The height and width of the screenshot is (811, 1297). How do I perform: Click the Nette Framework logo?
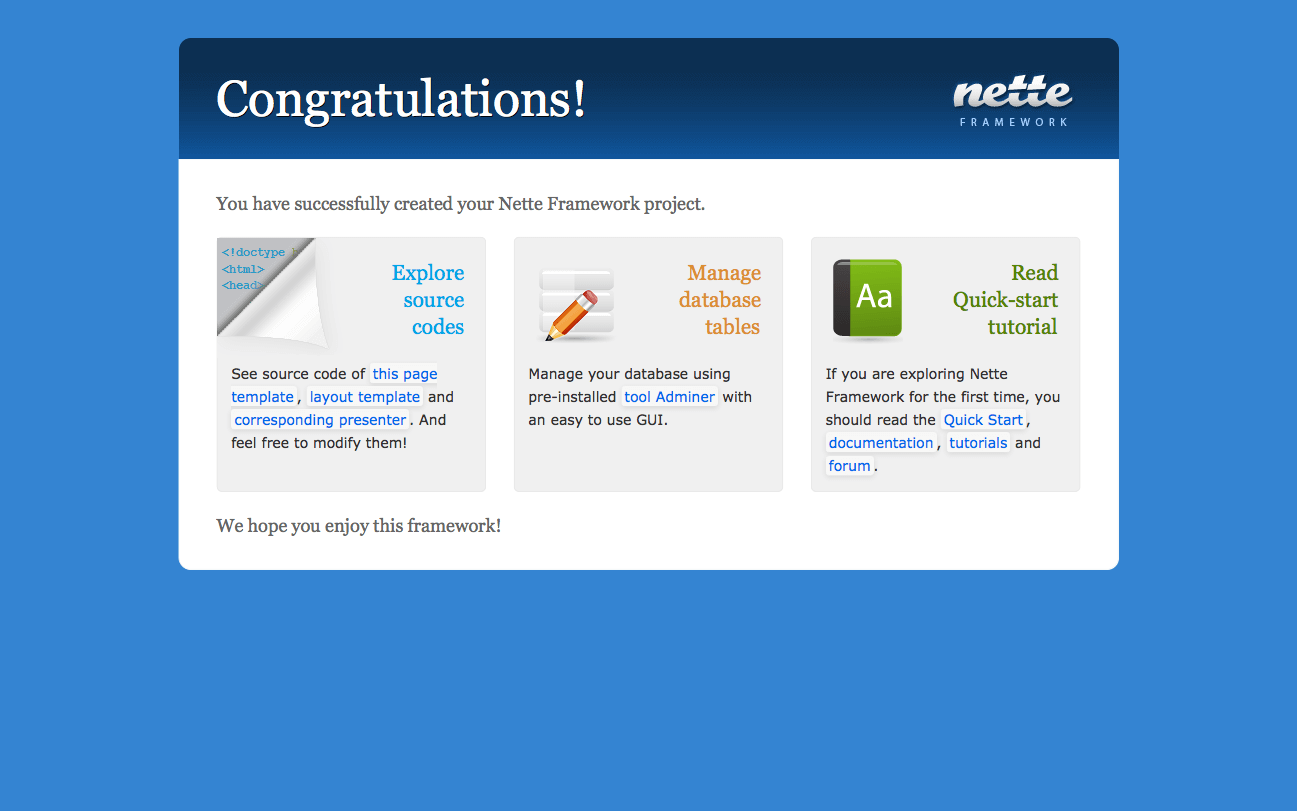(x=1012, y=101)
